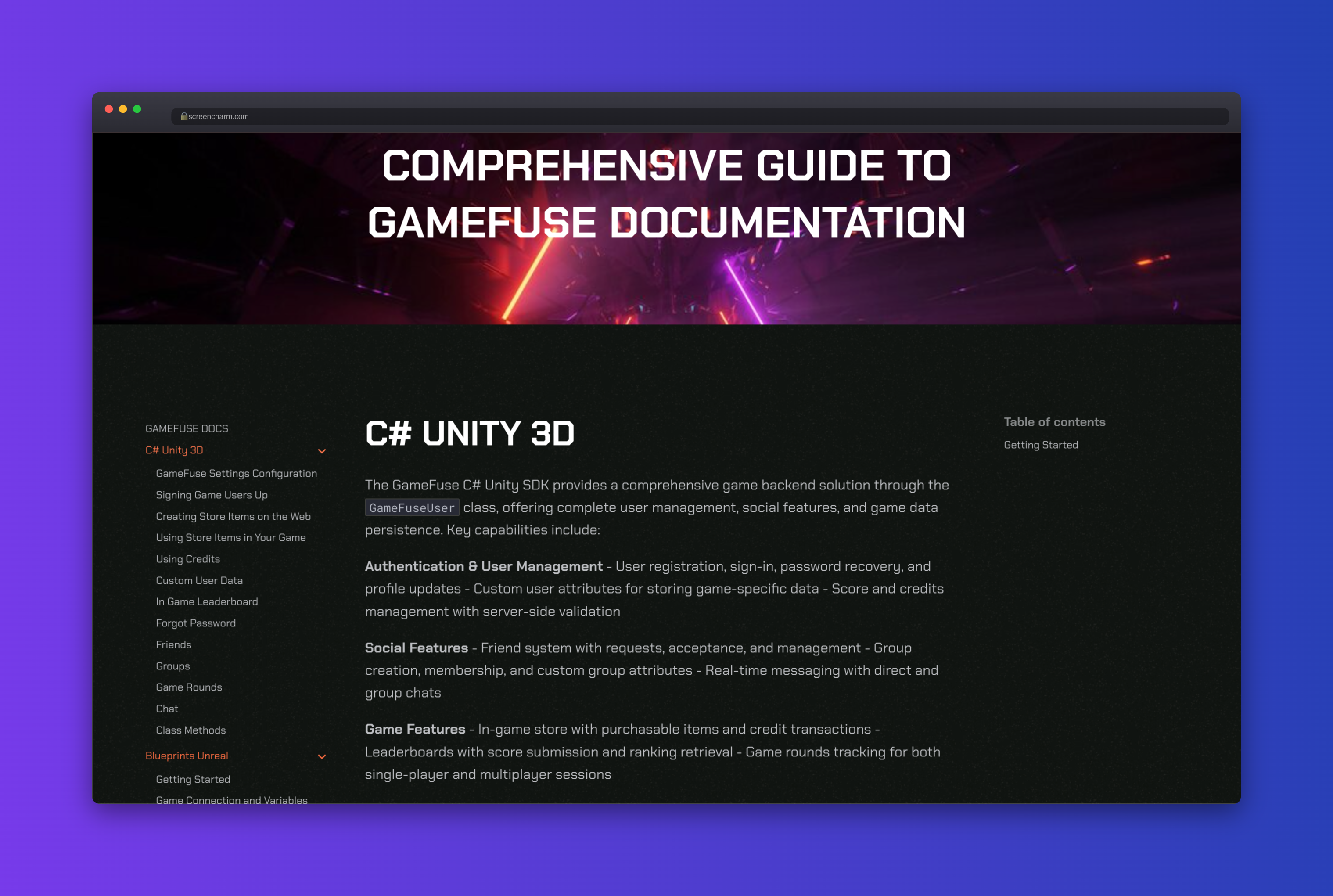Viewport: 1333px width, 896px height.
Task: Open Using Store Items in Your Game
Action: pyautogui.click(x=231, y=537)
